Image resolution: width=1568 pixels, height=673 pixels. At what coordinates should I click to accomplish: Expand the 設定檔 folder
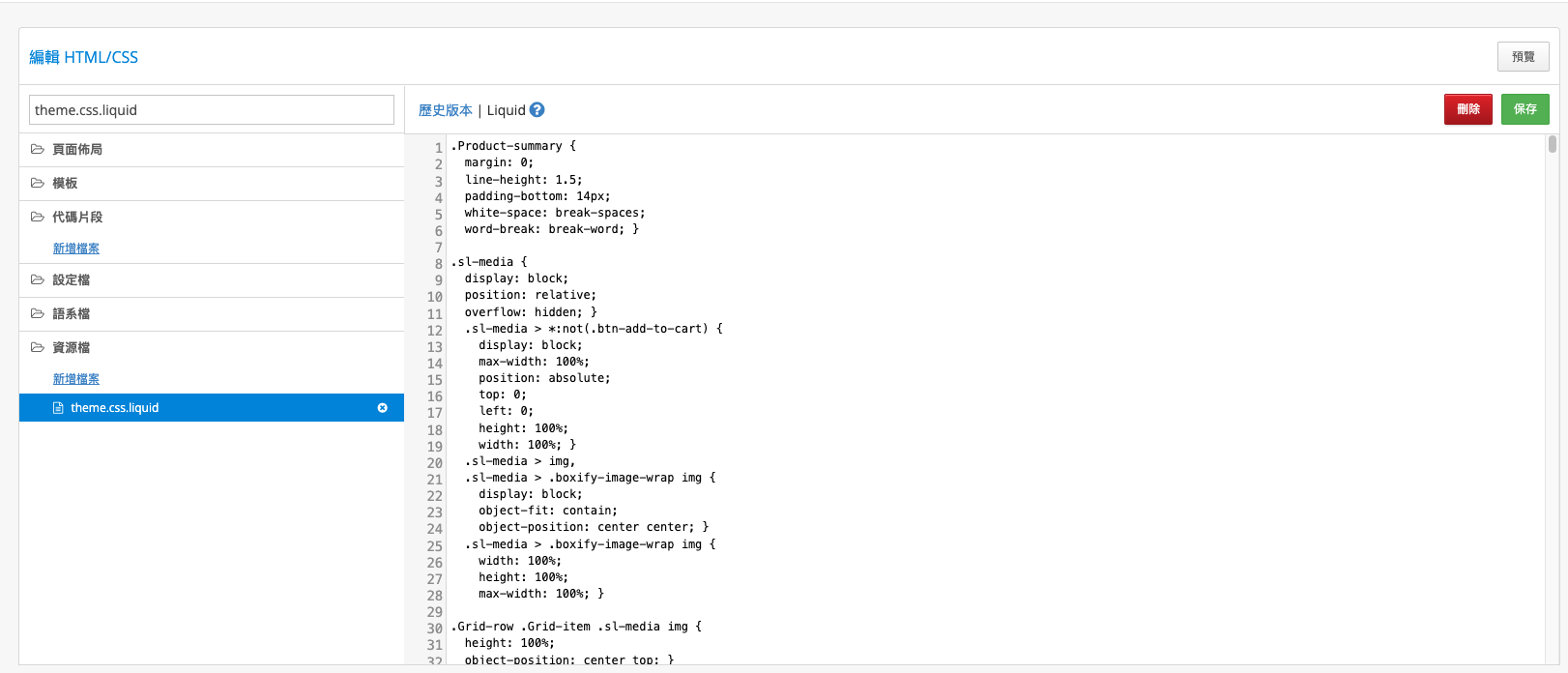212,280
